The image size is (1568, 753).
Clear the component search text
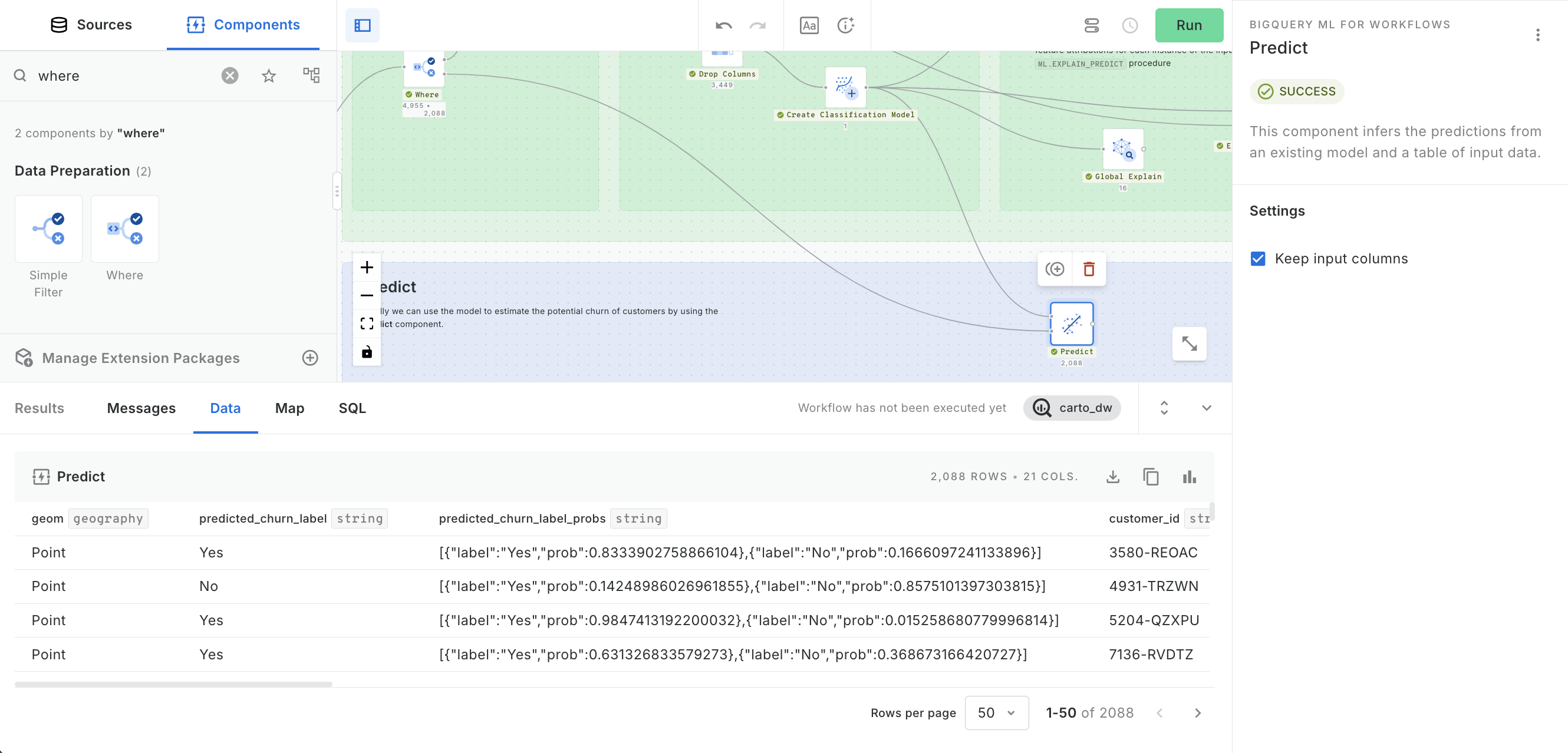click(229, 75)
